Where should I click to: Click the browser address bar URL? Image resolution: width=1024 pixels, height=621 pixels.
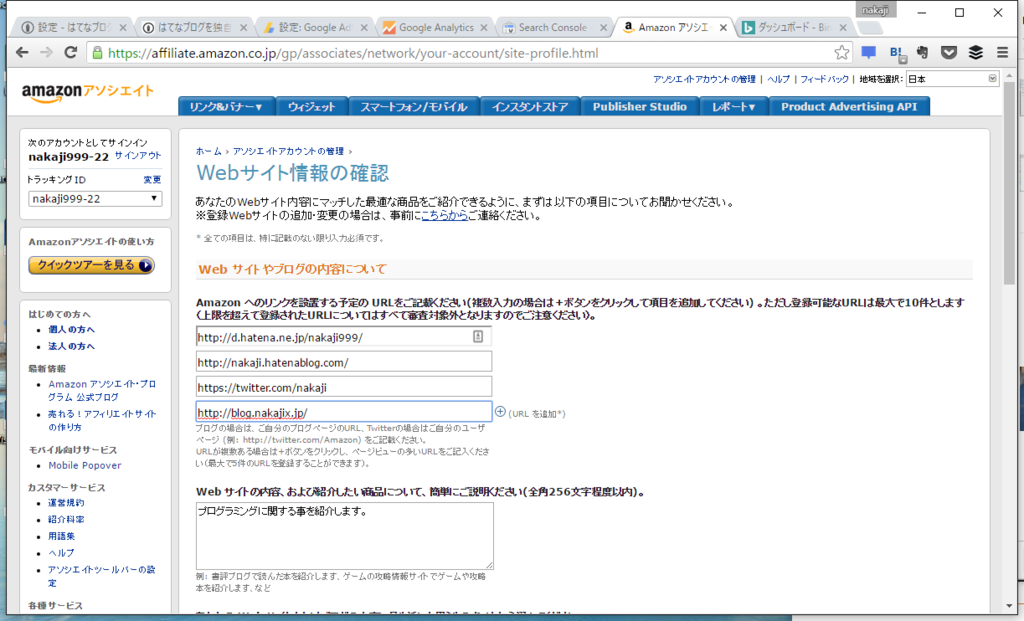click(353, 53)
